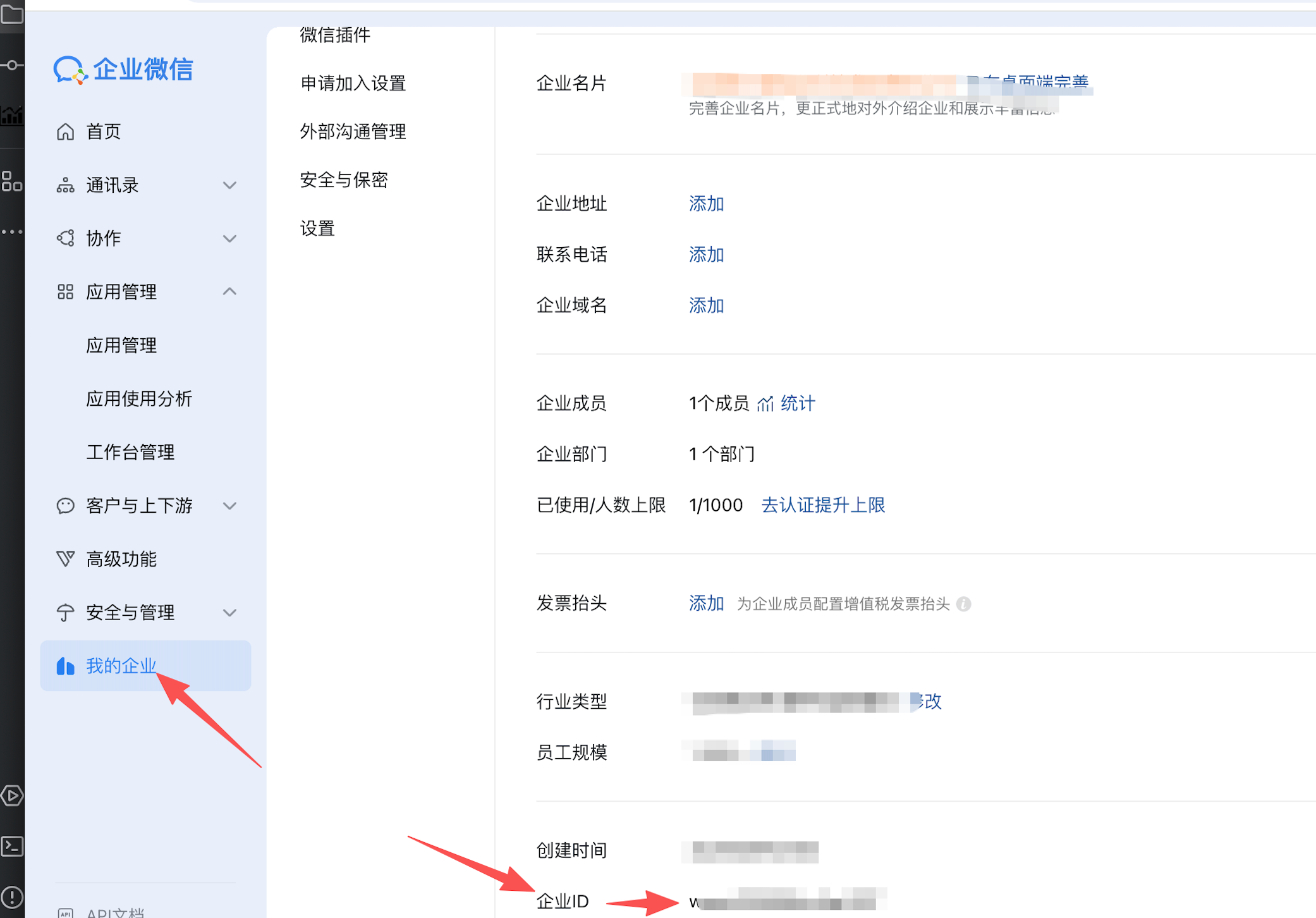Open 申请加入设置 section

tap(353, 83)
